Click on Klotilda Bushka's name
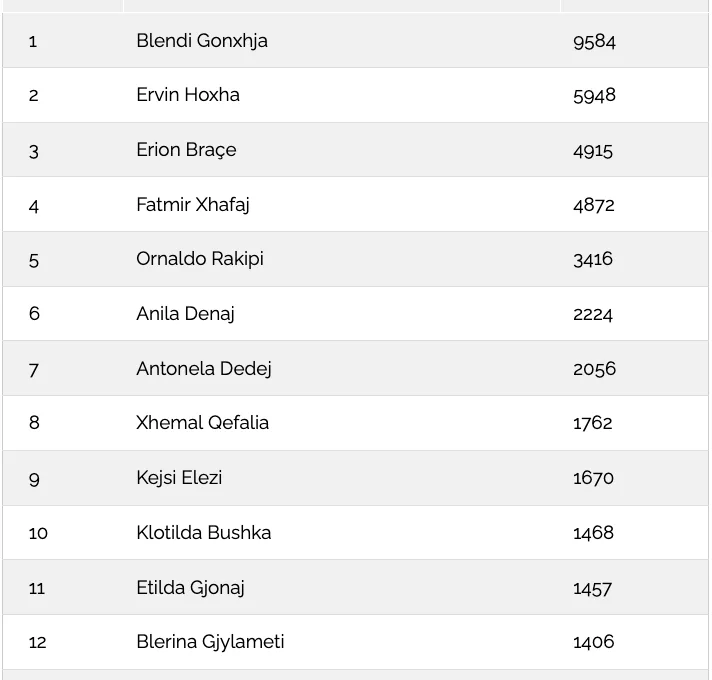712x680 pixels. (203, 532)
